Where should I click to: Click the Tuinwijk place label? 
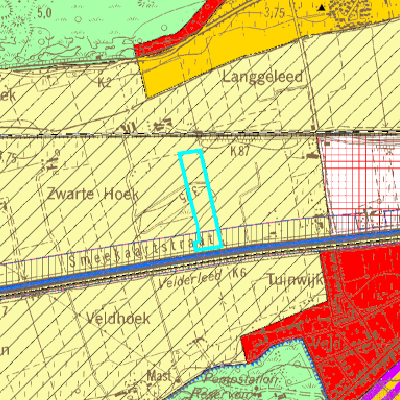[x=296, y=280]
